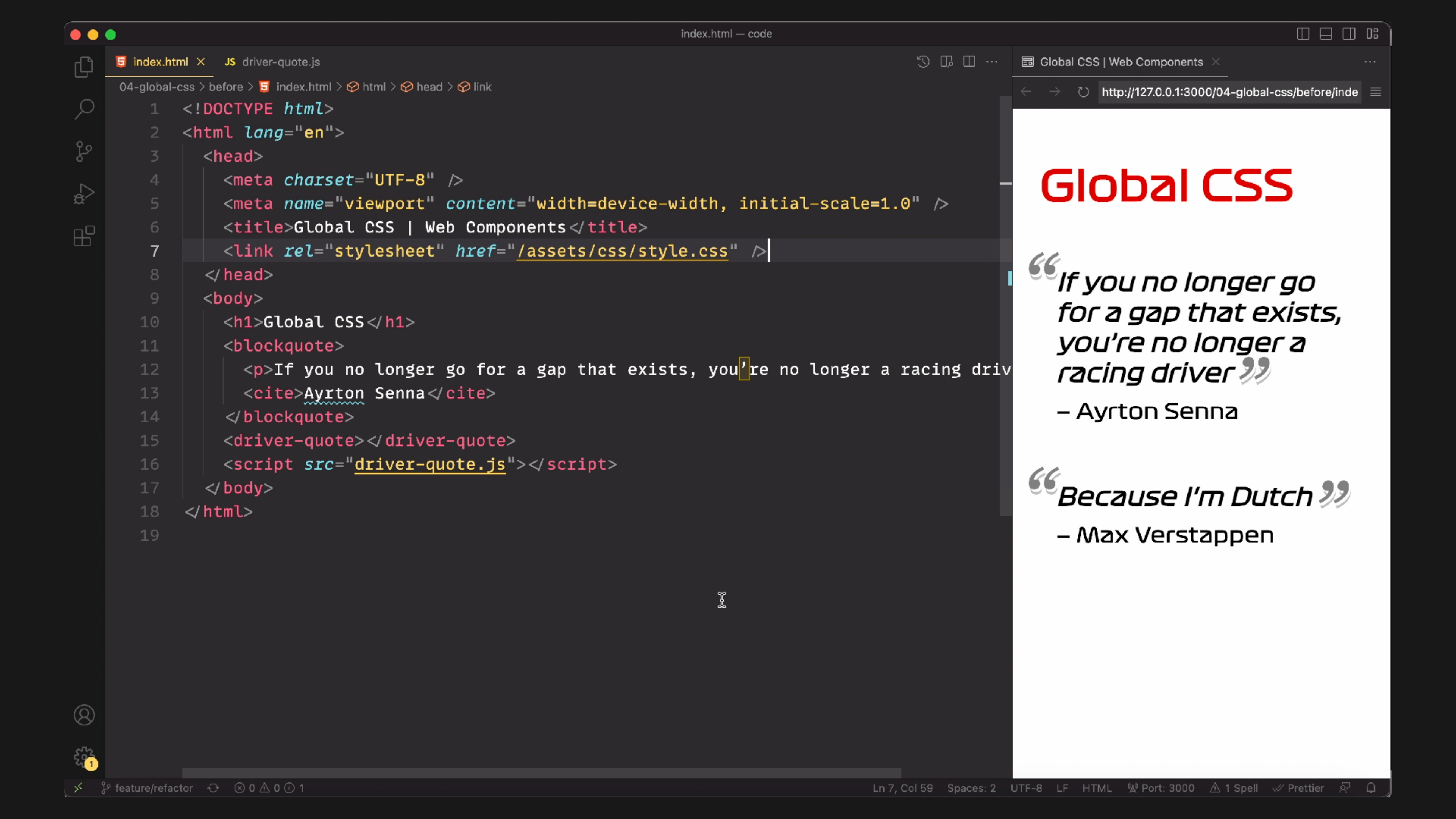Toggle the secondary side bar layout button

click(x=1349, y=34)
